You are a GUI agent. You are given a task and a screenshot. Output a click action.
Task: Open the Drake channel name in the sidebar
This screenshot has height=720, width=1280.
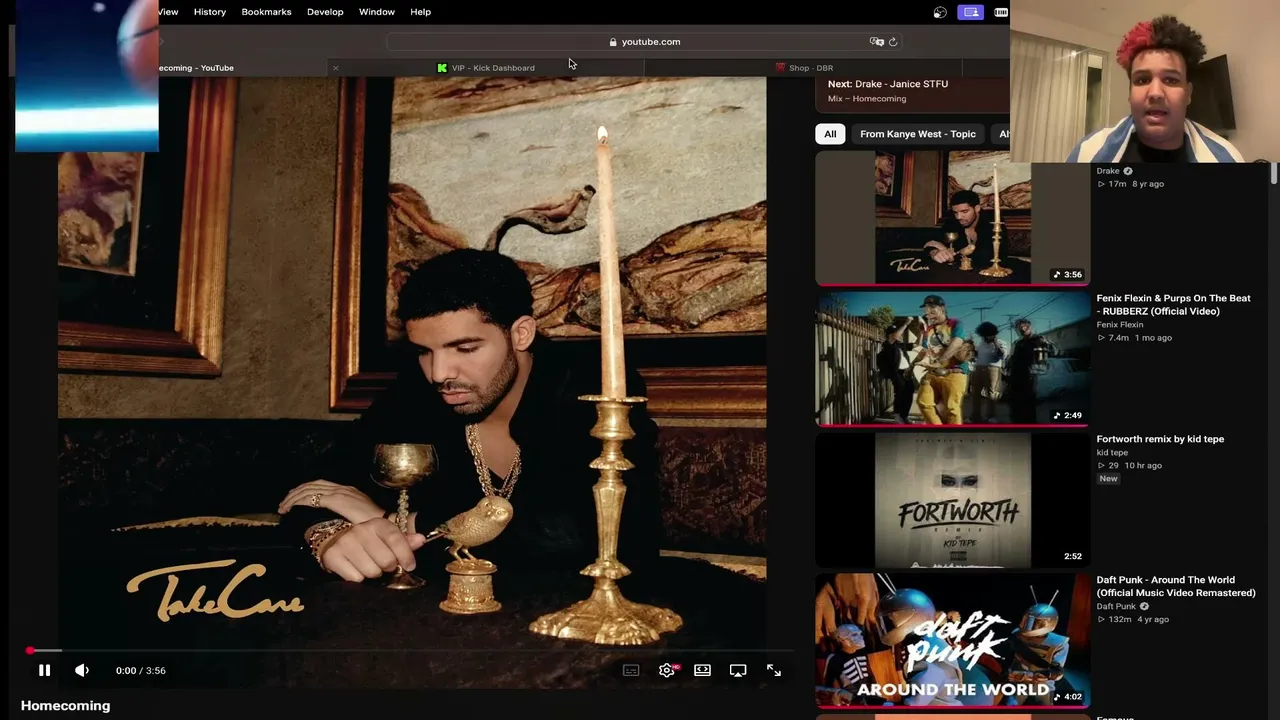point(1108,171)
